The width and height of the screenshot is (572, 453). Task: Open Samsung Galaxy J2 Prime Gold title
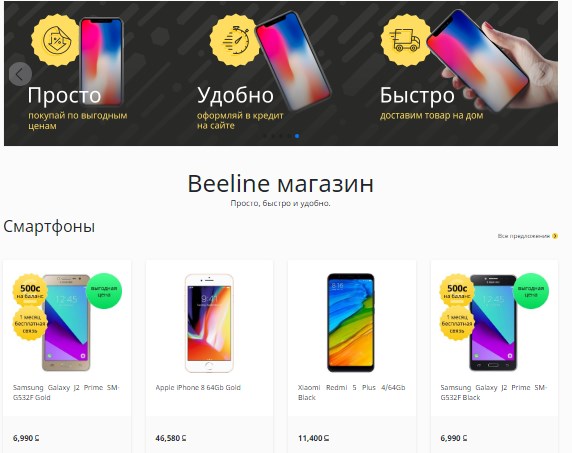click(66, 392)
